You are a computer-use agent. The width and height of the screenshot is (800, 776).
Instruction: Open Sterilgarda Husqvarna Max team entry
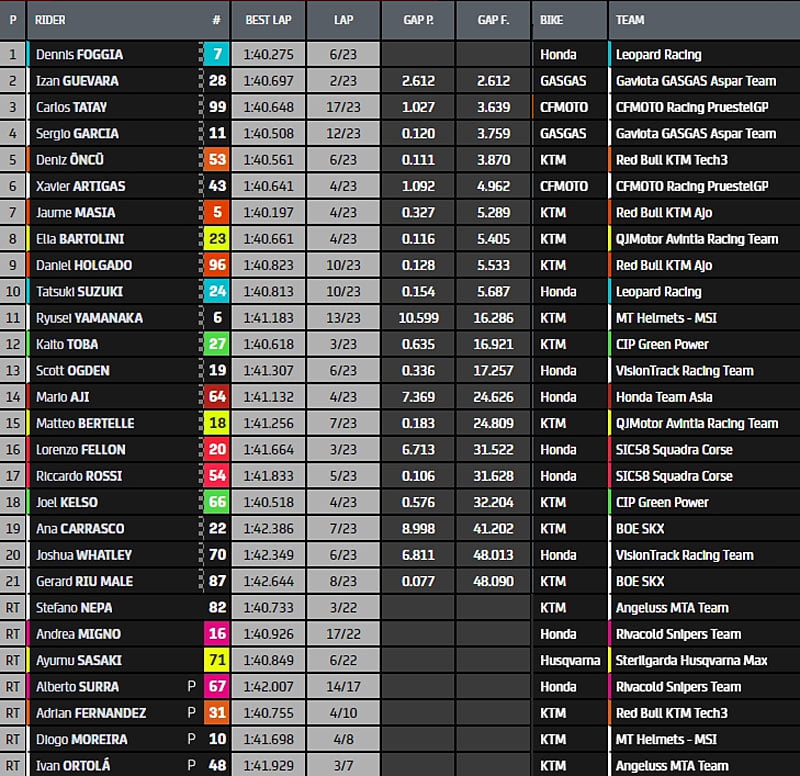pos(691,660)
